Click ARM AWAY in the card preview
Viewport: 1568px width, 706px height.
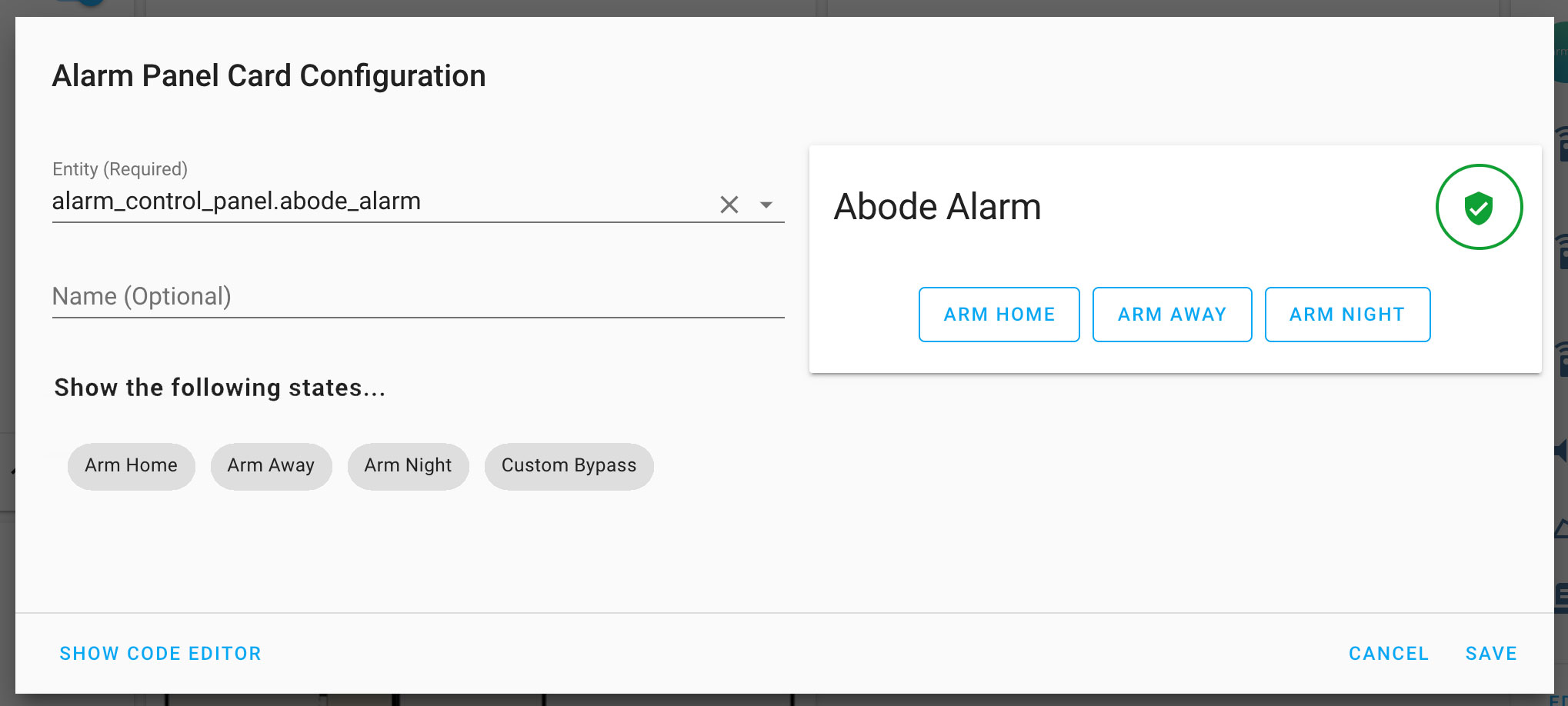tap(1172, 315)
